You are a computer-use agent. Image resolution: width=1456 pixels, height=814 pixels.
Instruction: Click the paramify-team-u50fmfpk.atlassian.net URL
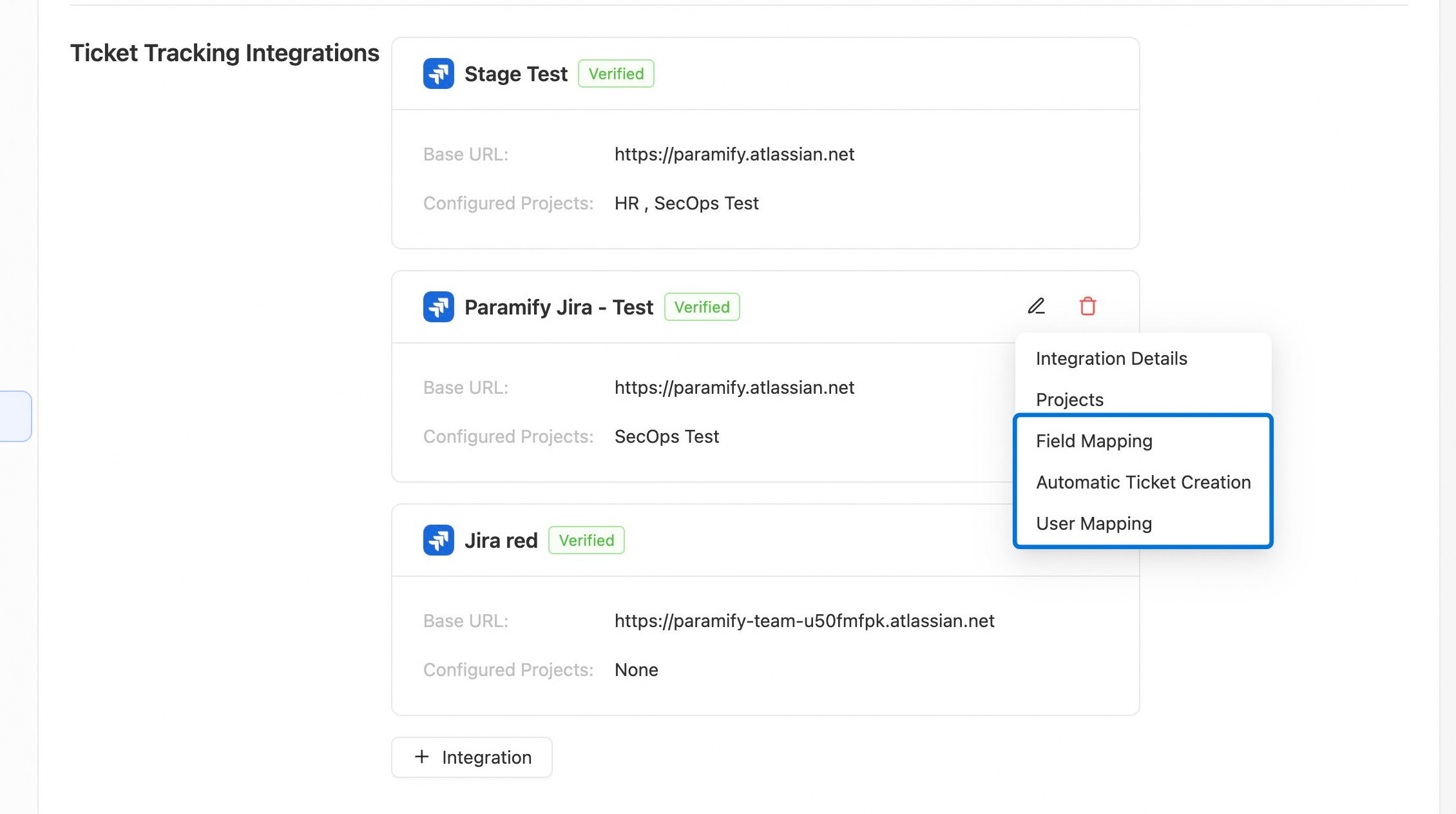tap(805, 621)
